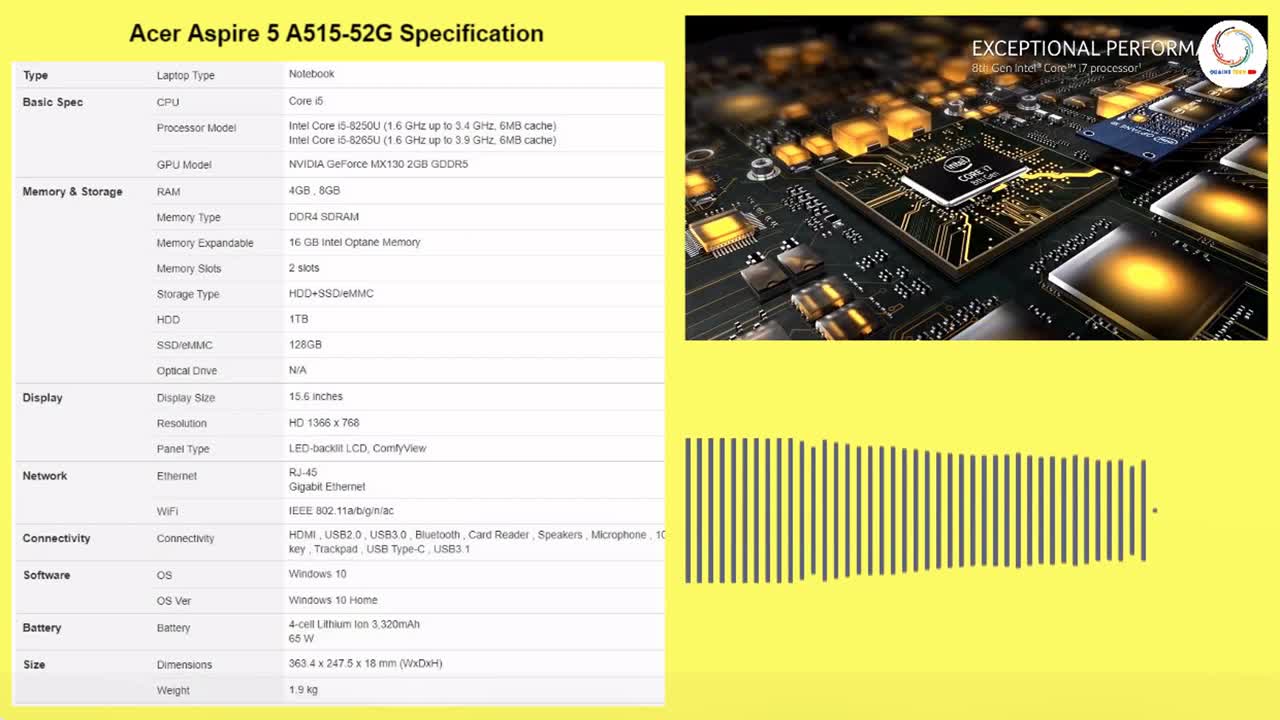
Task: Click the 'HD 1366 x 768' value
Action: pos(324,423)
